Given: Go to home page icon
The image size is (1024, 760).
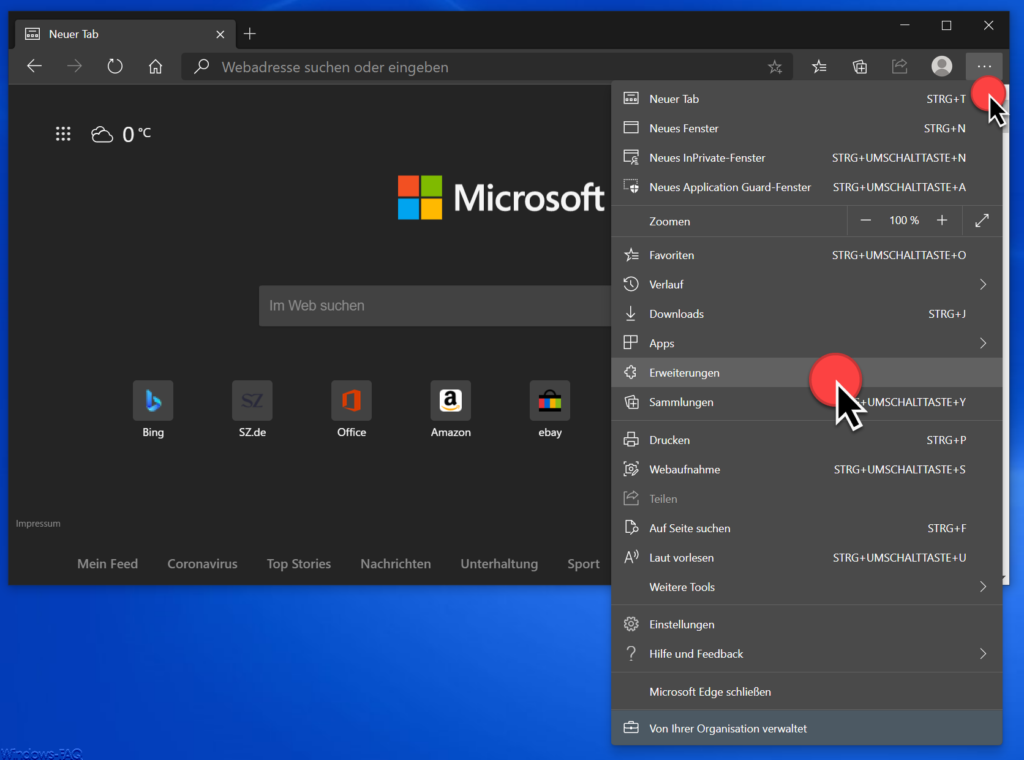Looking at the screenshot, I should 155,67.
